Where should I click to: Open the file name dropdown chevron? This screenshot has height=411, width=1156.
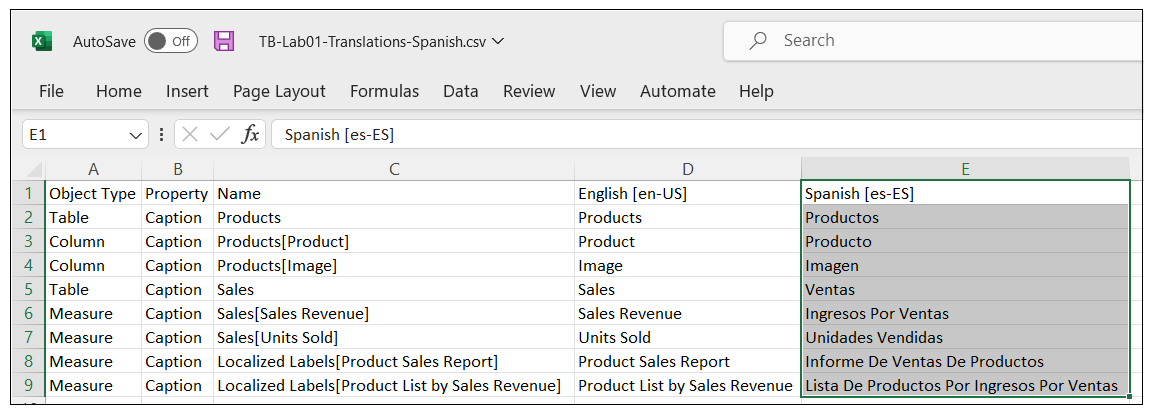498,42
